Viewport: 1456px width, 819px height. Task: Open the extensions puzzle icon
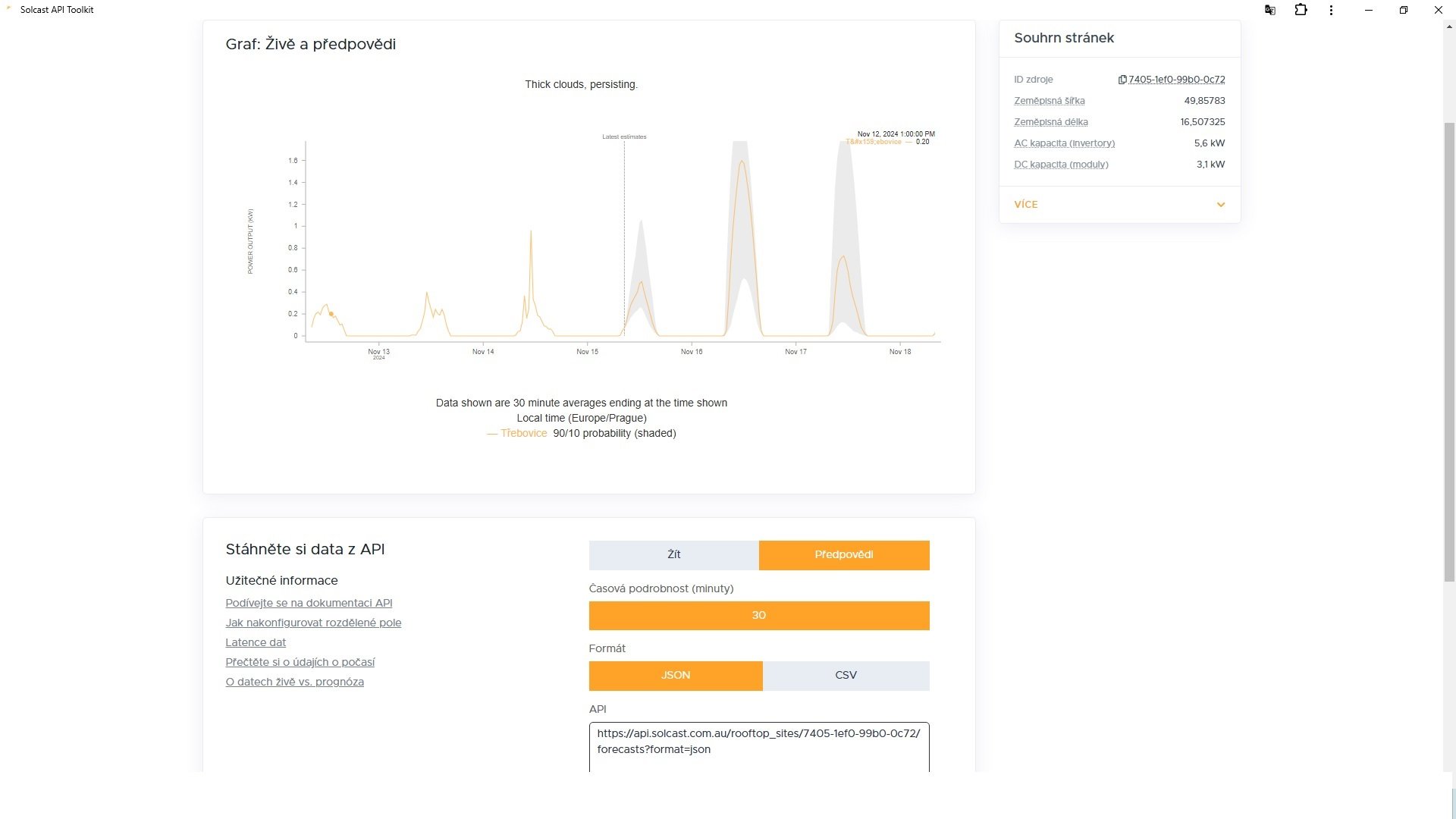coord(1301,10)
